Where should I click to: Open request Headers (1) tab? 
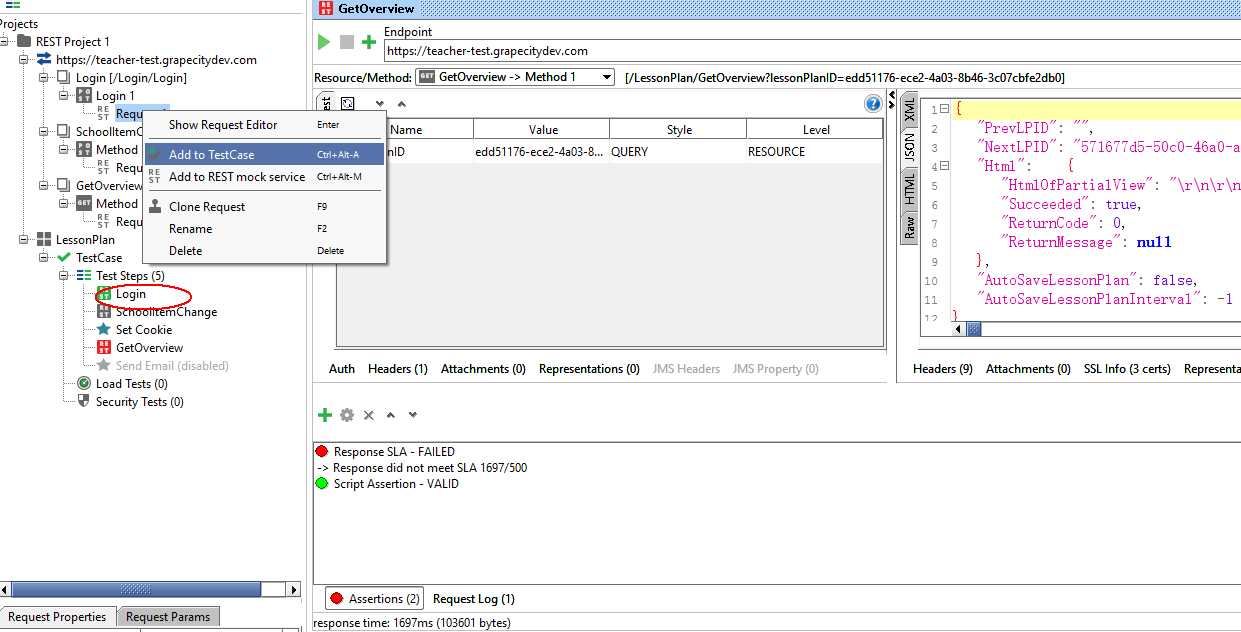coord(398,369)
